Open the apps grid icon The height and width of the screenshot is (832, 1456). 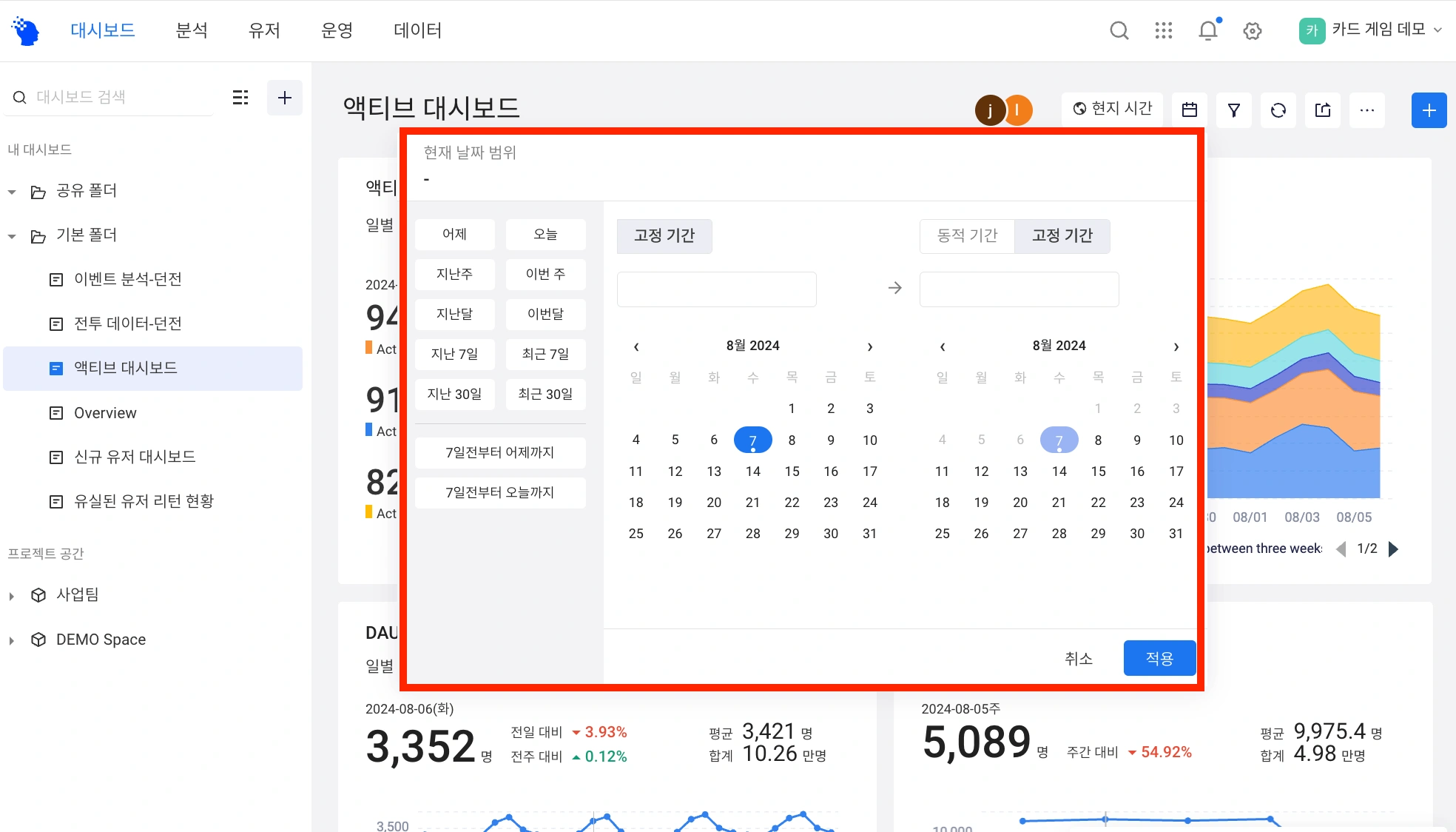click(x=1164, y=30)
